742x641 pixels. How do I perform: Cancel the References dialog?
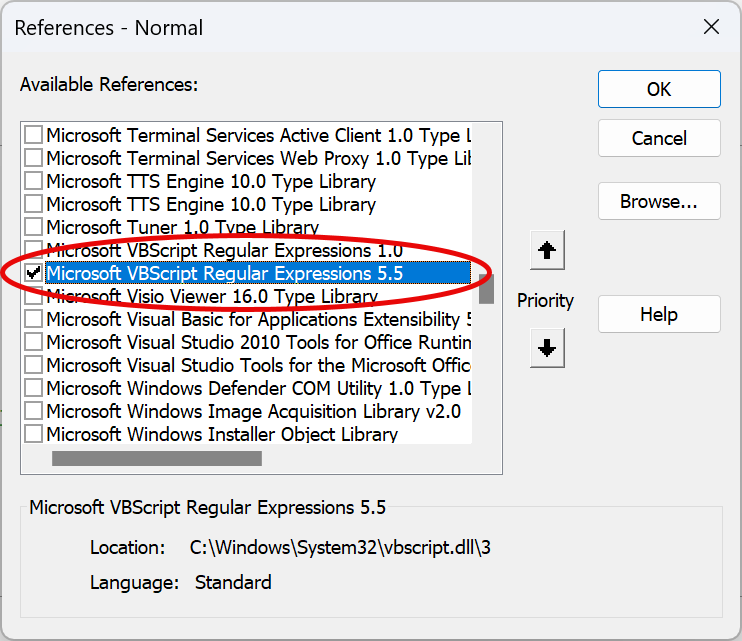pyautogui.click(x=659, y=138)
